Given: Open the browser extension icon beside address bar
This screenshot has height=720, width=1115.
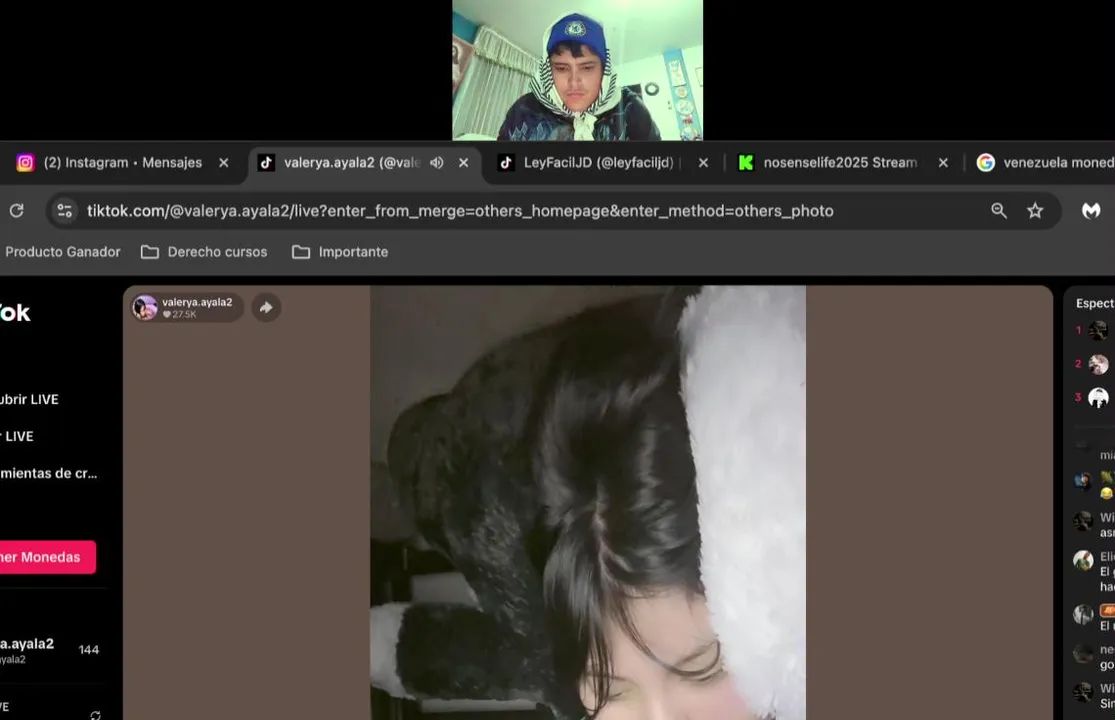Looking at the screenshot, I should [1091, 210].
